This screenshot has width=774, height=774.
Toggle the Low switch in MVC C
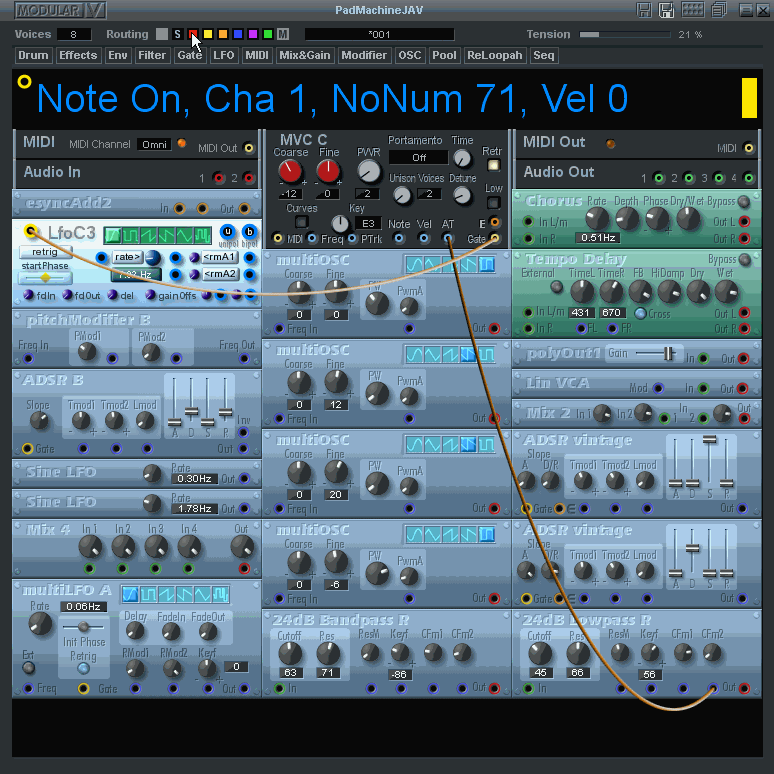493,203
